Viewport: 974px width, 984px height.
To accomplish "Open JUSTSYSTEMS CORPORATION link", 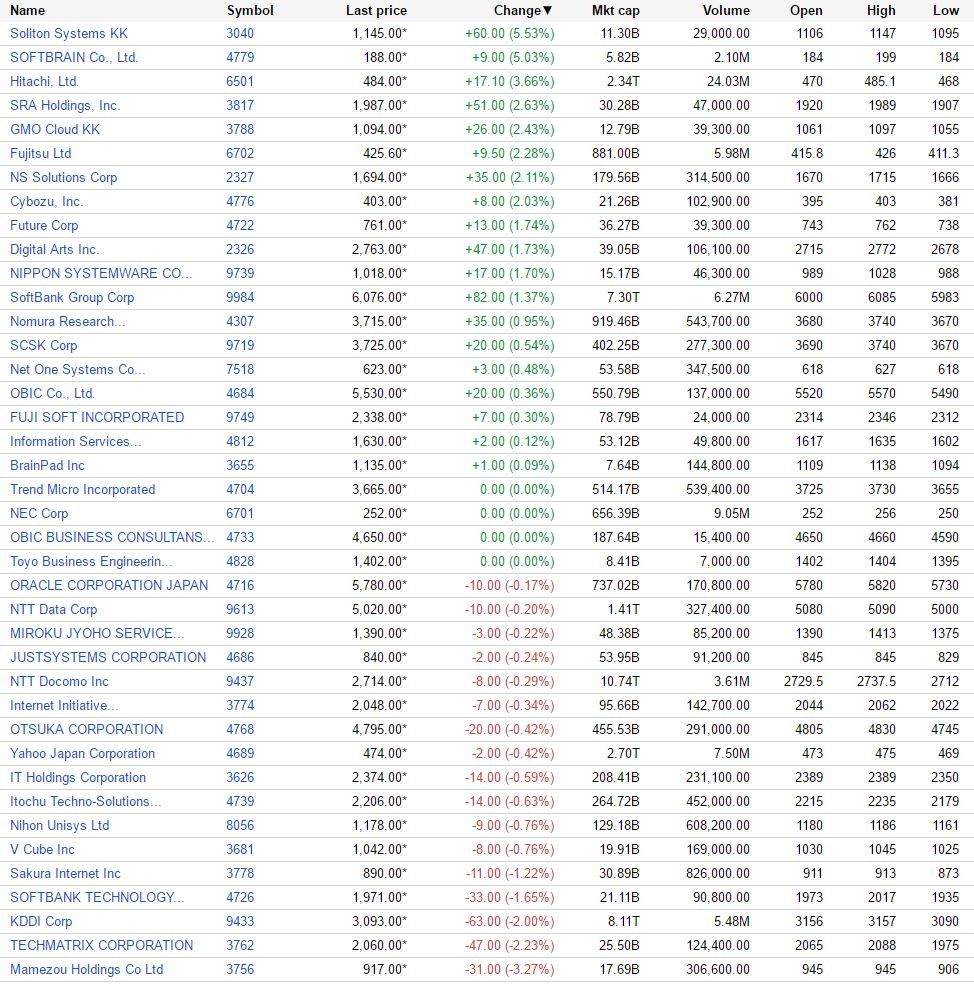I will pyautogui.click(x=108, y=658).
